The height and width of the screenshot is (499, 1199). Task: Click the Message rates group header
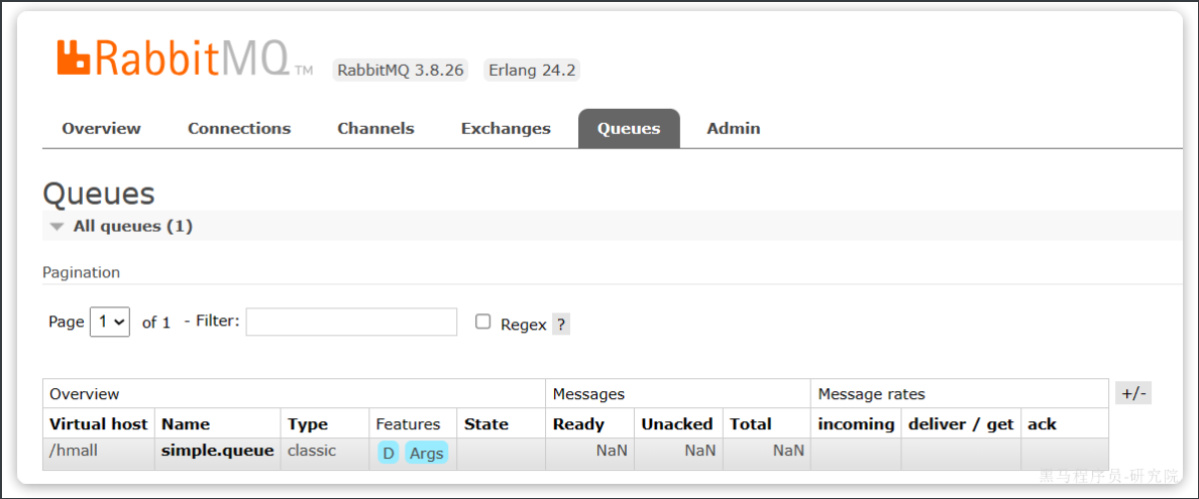[872, 394]
